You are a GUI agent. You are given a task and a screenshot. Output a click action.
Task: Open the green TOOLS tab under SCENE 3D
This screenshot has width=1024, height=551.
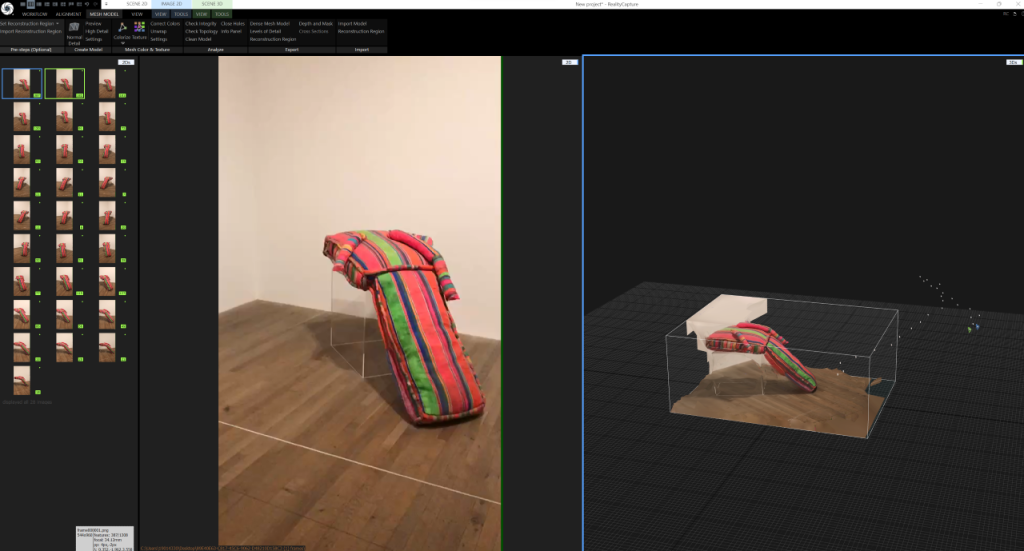coord(222,14)
